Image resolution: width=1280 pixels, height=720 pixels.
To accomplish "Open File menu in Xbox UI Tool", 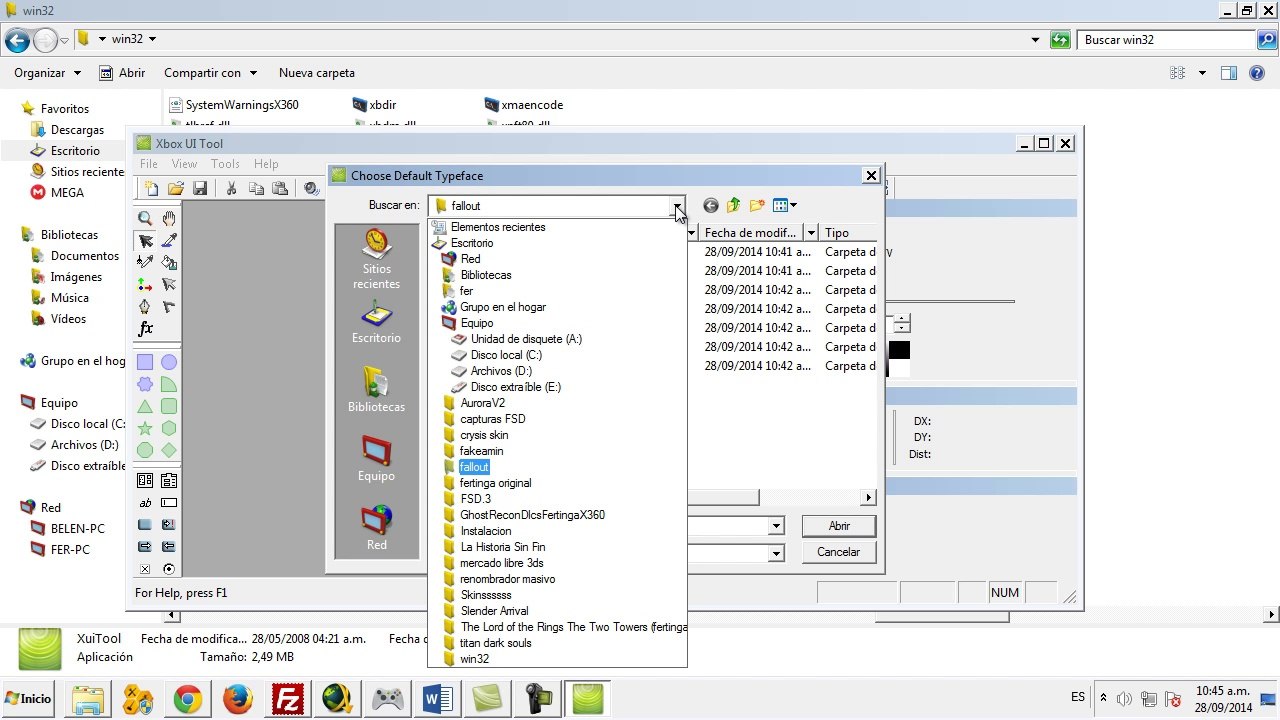I will (149, 164).
